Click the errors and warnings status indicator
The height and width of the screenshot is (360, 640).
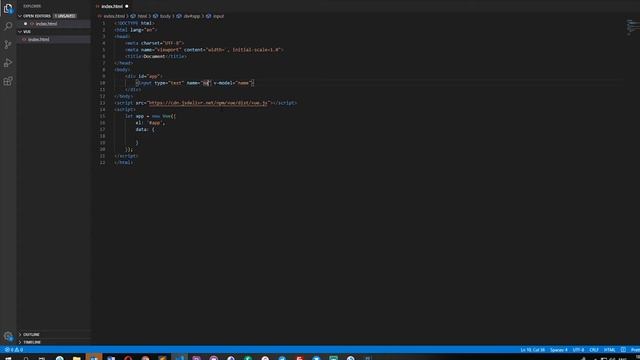point(13,350)
